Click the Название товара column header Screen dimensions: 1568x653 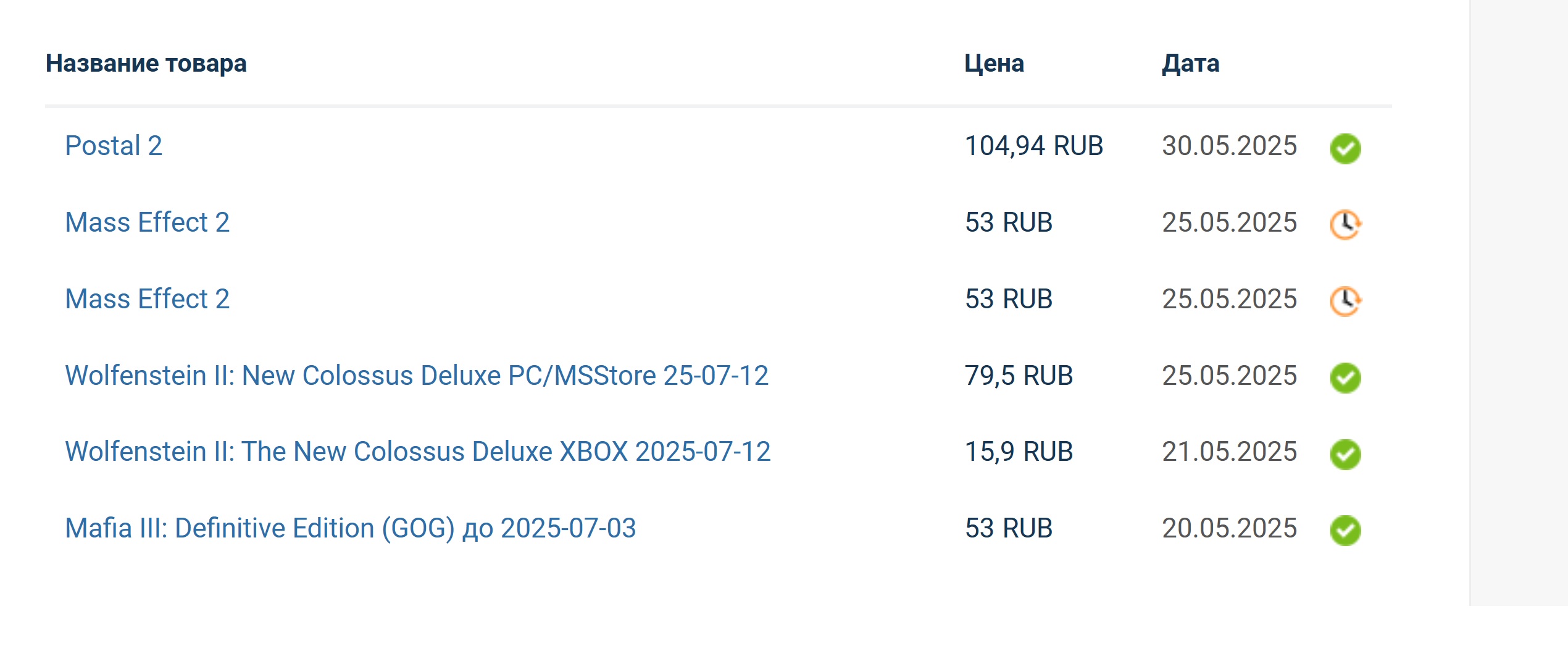pyautogui.click(x=146, y=64)
